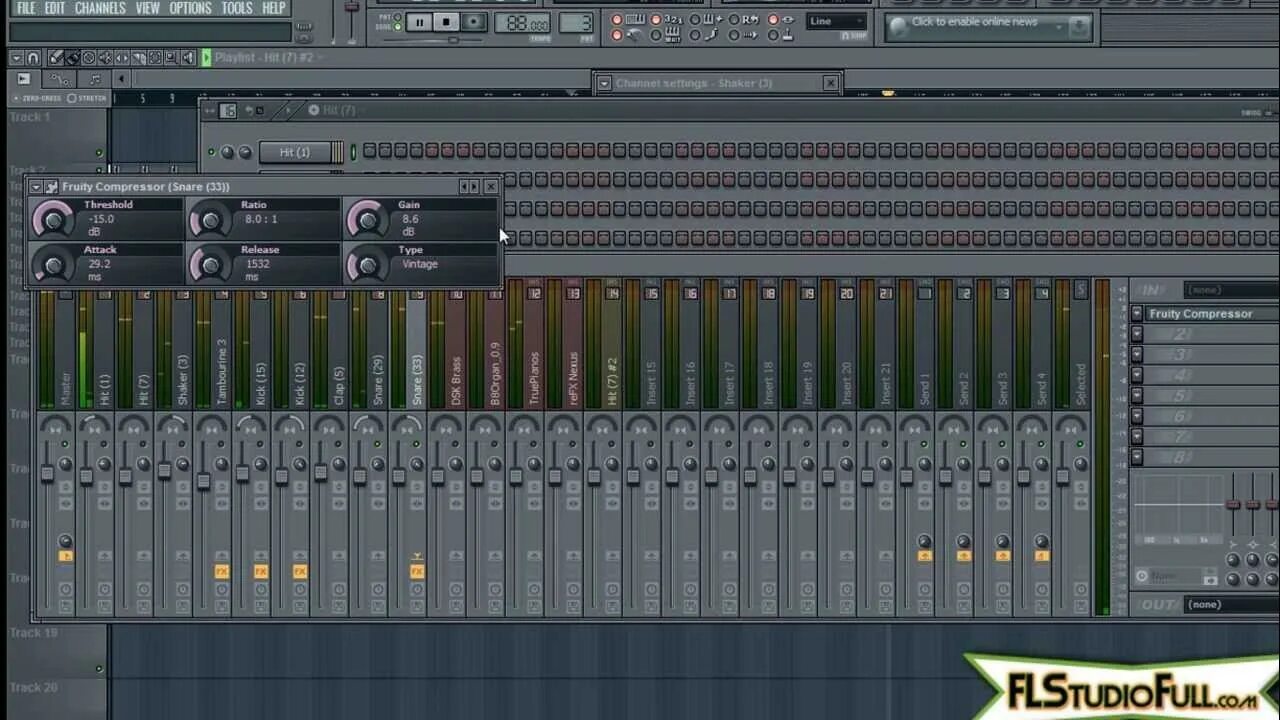
Task: Close the Fruity Compressor window
Action: pyautogui.click(x=491, y=187)
